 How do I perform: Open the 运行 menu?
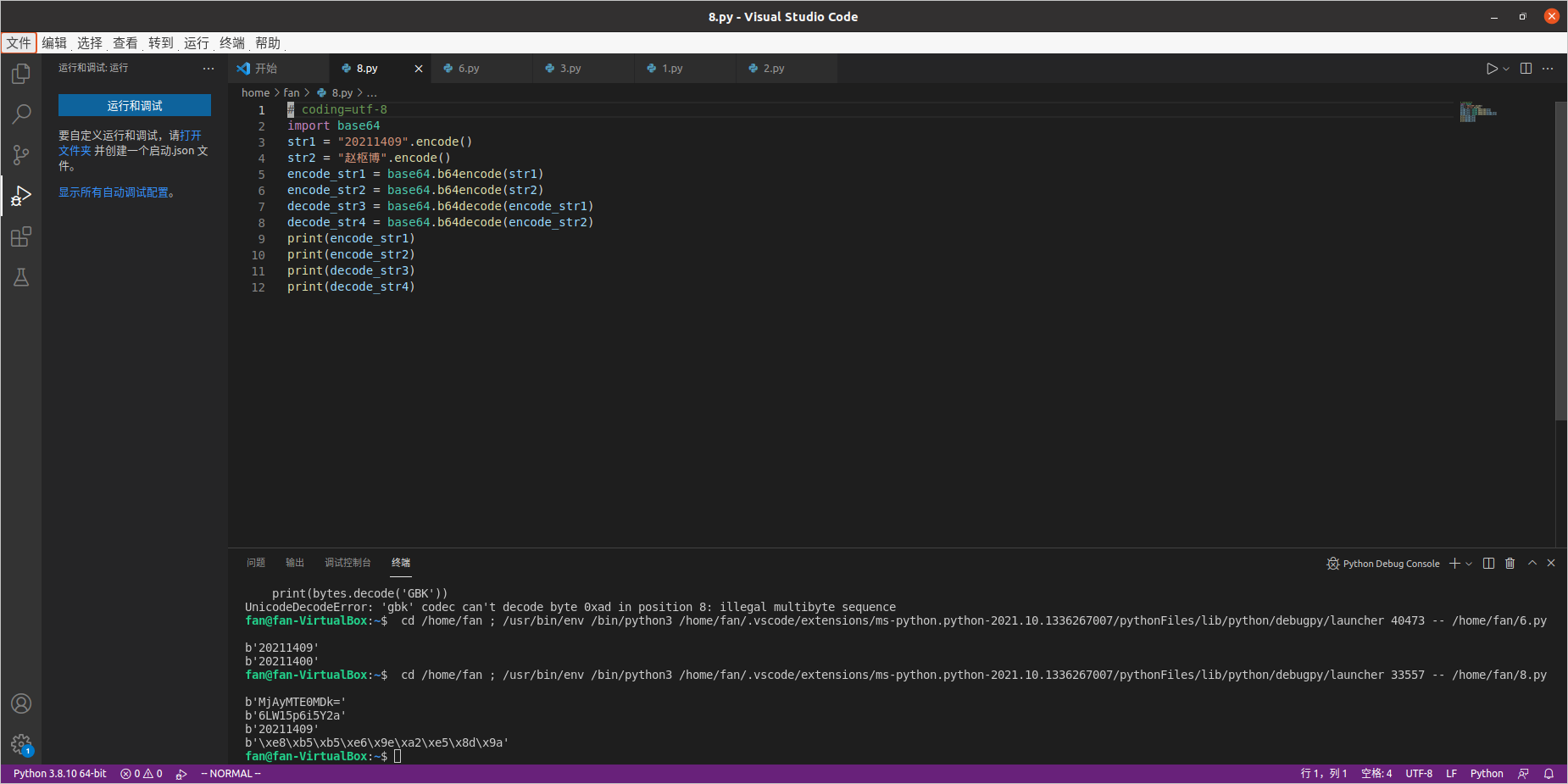coord(197,43)
